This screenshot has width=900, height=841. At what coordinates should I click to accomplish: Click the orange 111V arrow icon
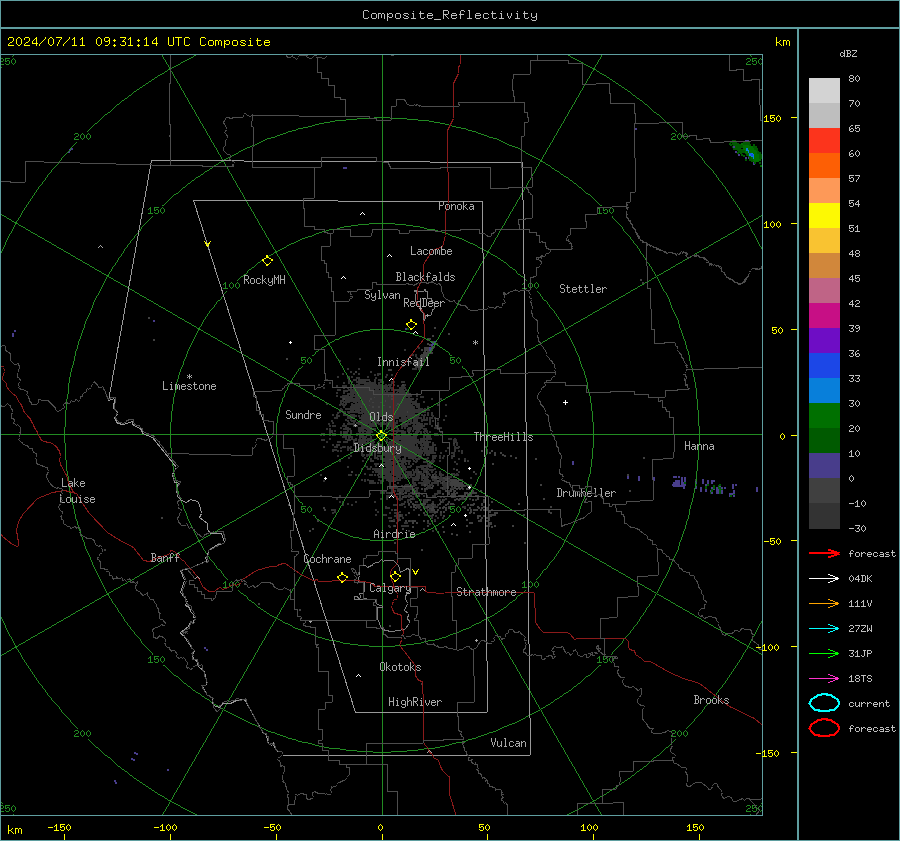point(824,603)
